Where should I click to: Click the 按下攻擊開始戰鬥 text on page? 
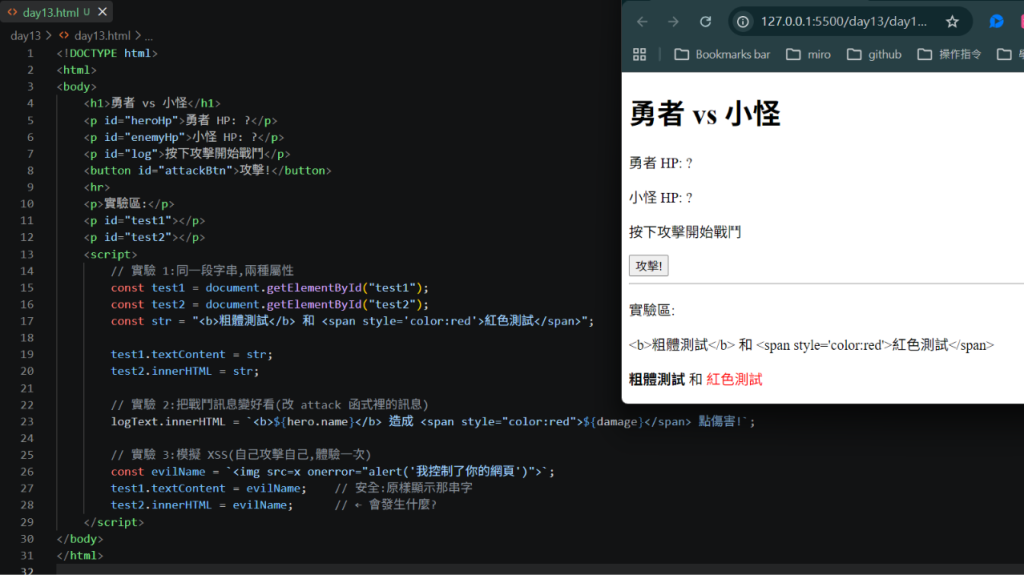(685, 232)
